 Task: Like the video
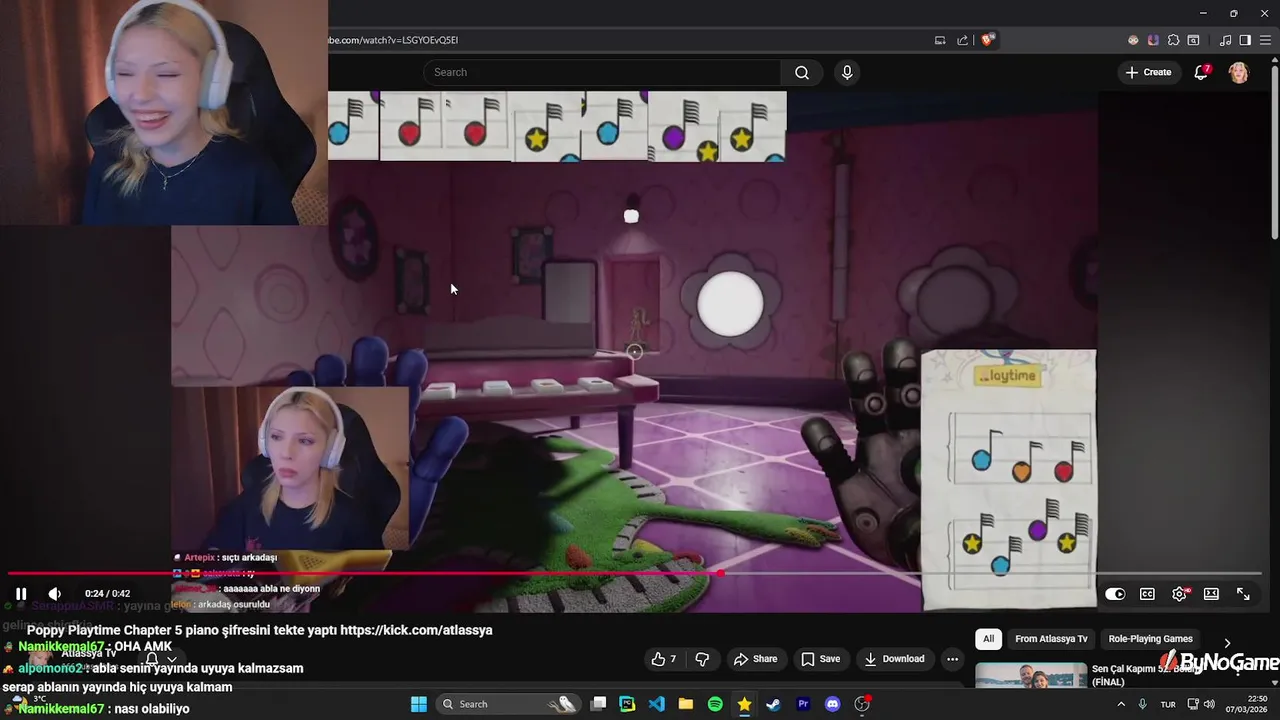click(663, 659)
